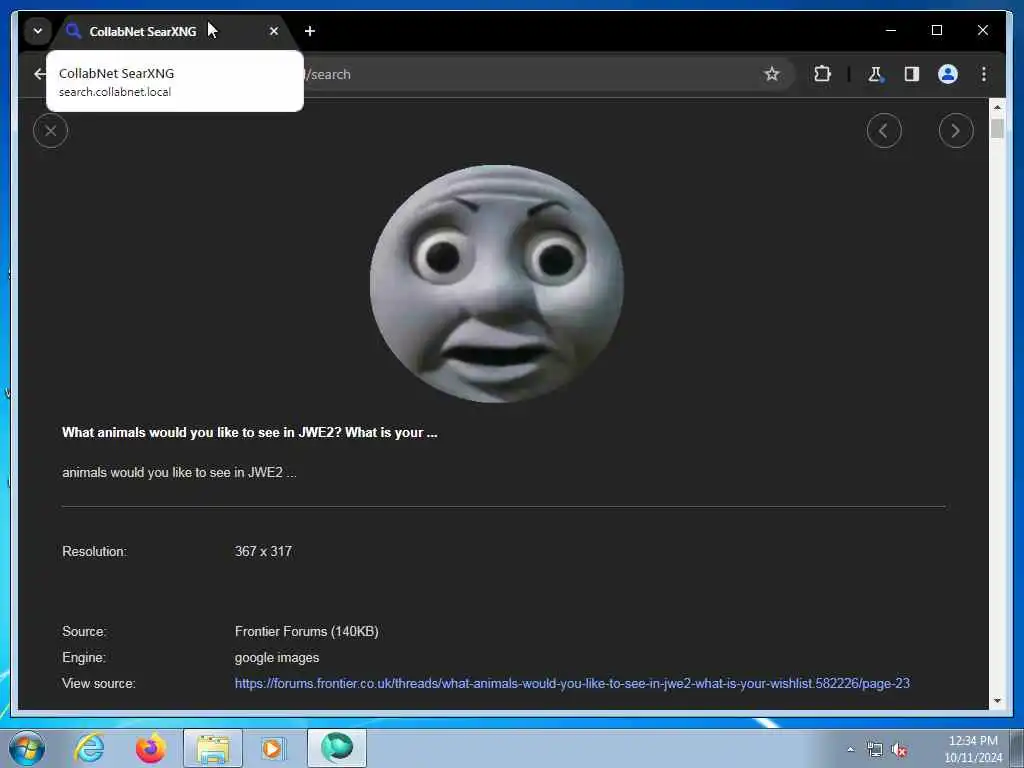Image resolution: width=1024 pixels, height=768 pixels.
Task: Open the tab search dropdown
Action: tap(38, 31)
